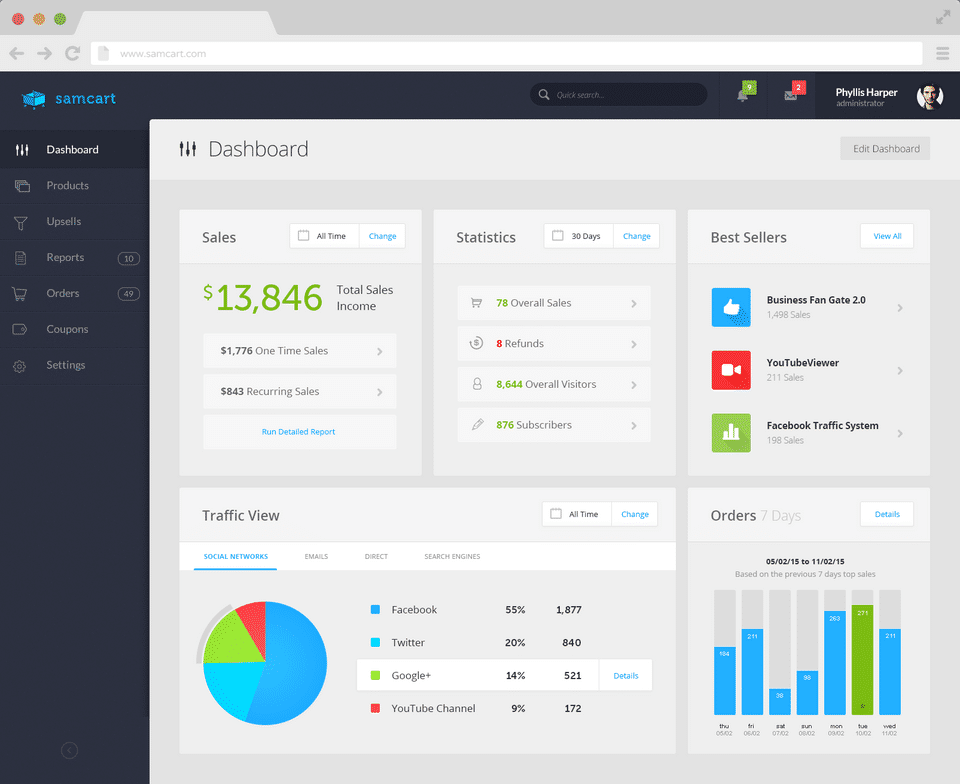This screenshot has width=960, height=784.
Task: Click Change in the Traffic View panel
Action: pyautogui.click(x=634, y=514)
